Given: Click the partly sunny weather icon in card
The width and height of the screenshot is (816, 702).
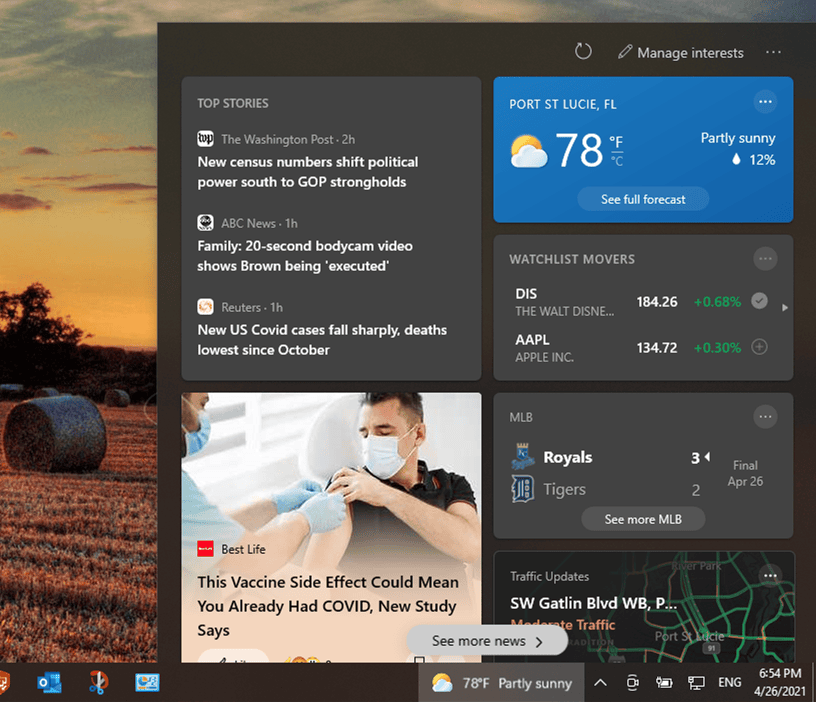Looking at the screenshot, I should pyautogui.click(x=528, y=151).
